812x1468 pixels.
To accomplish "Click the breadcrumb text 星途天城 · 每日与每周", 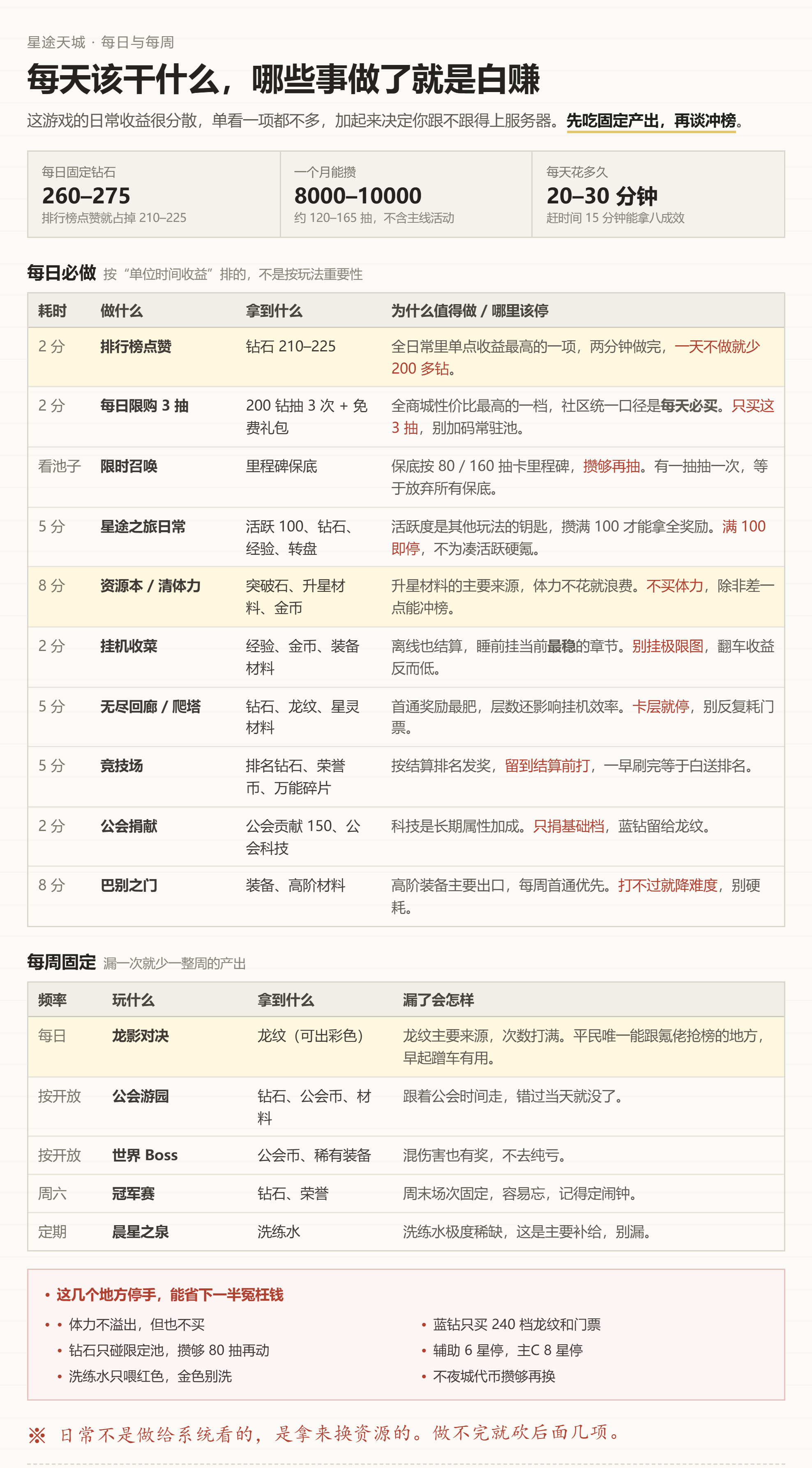I will click(x=100, y=42).
